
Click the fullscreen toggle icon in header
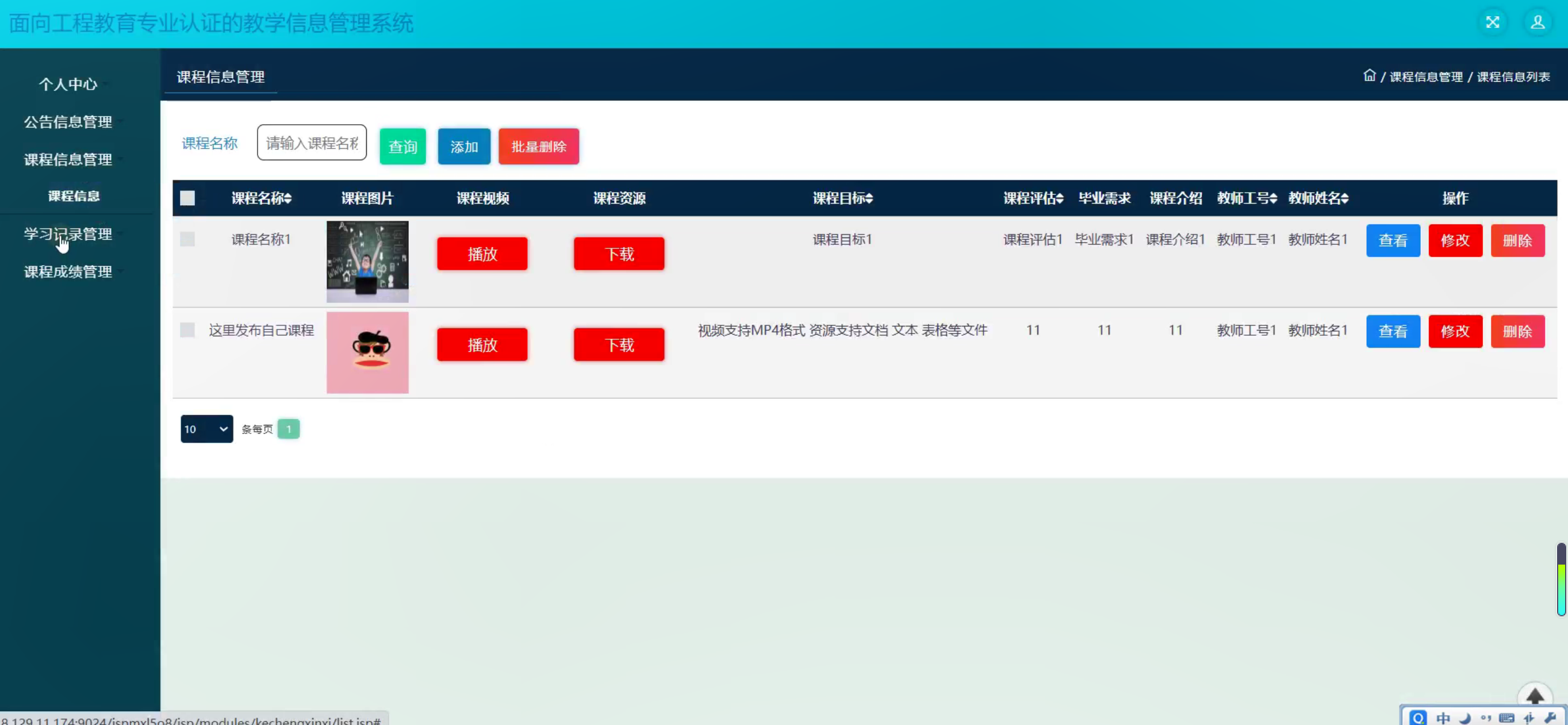click(x=1492, y=22)
